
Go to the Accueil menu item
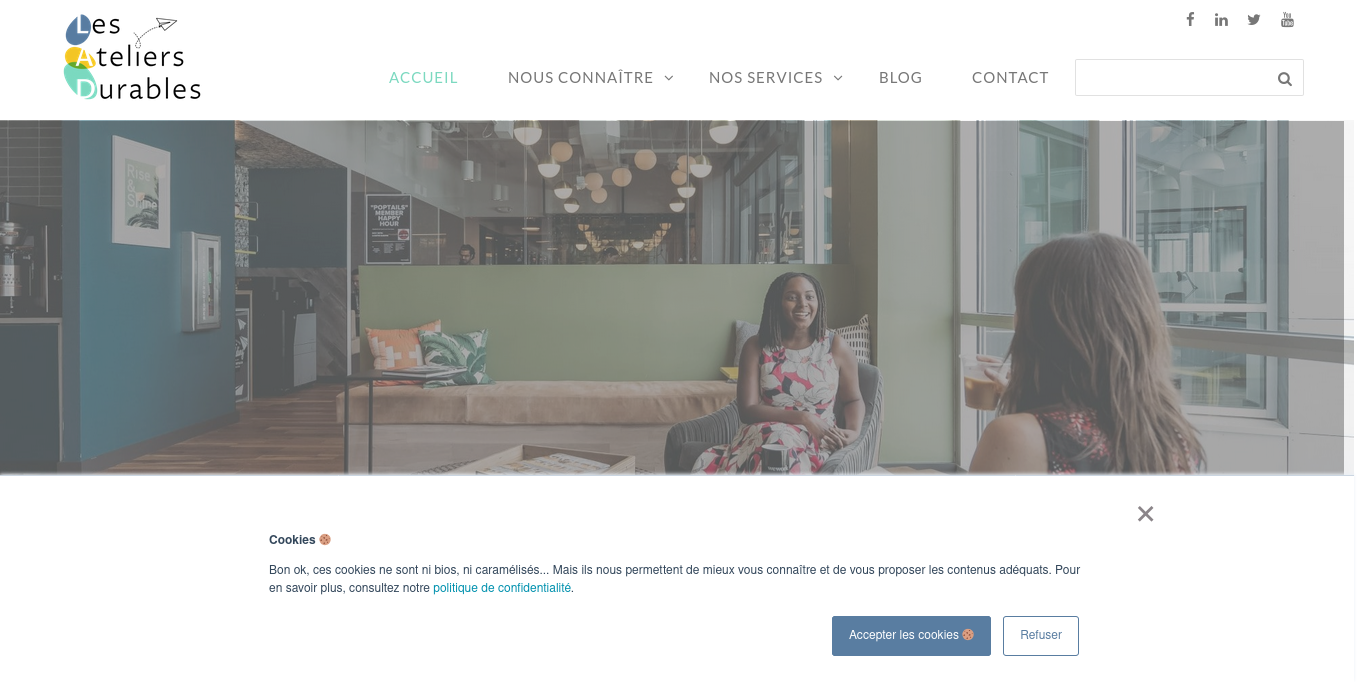tap(423, 77)
